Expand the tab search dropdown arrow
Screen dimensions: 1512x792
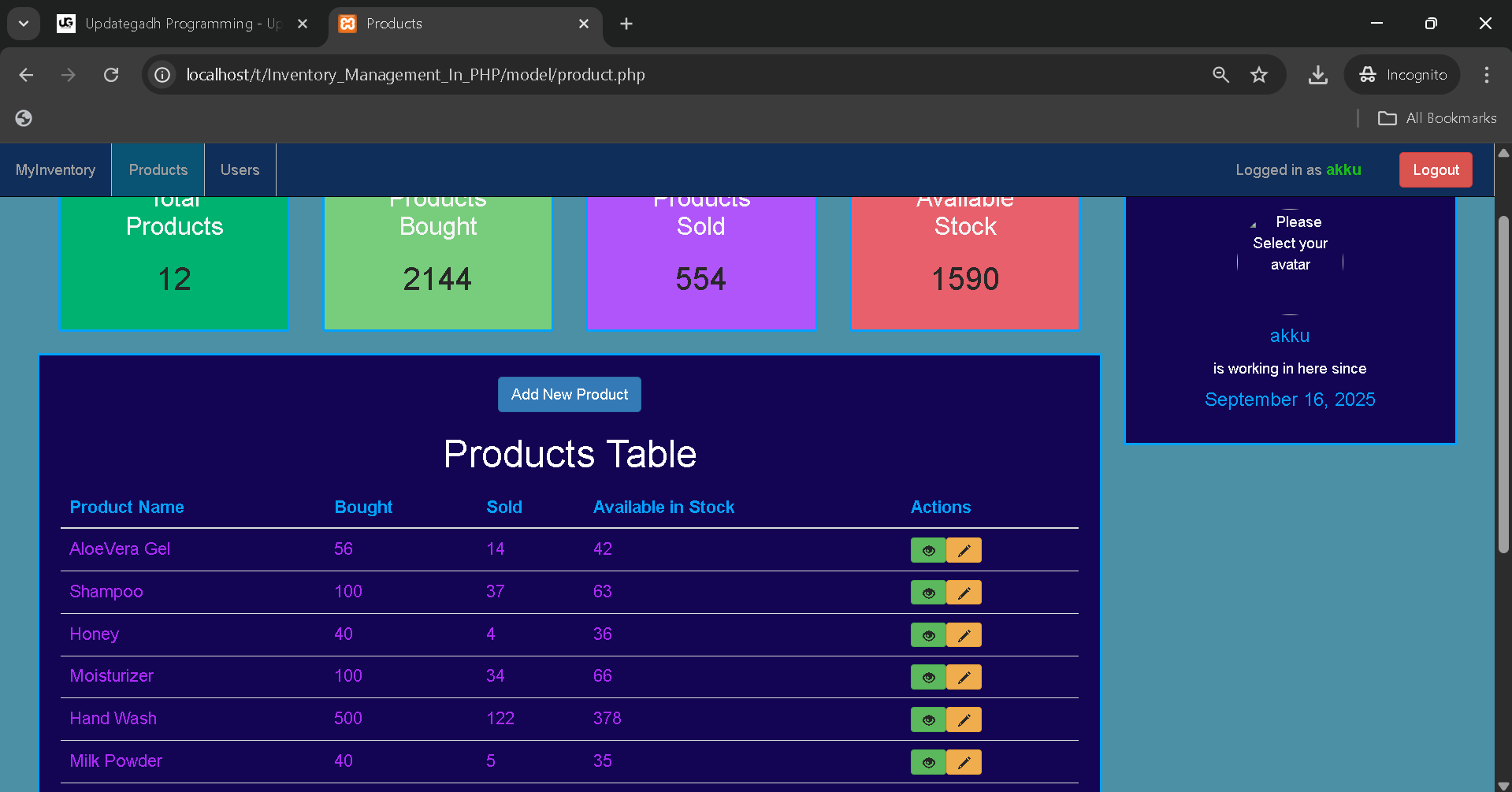[24, 24]
